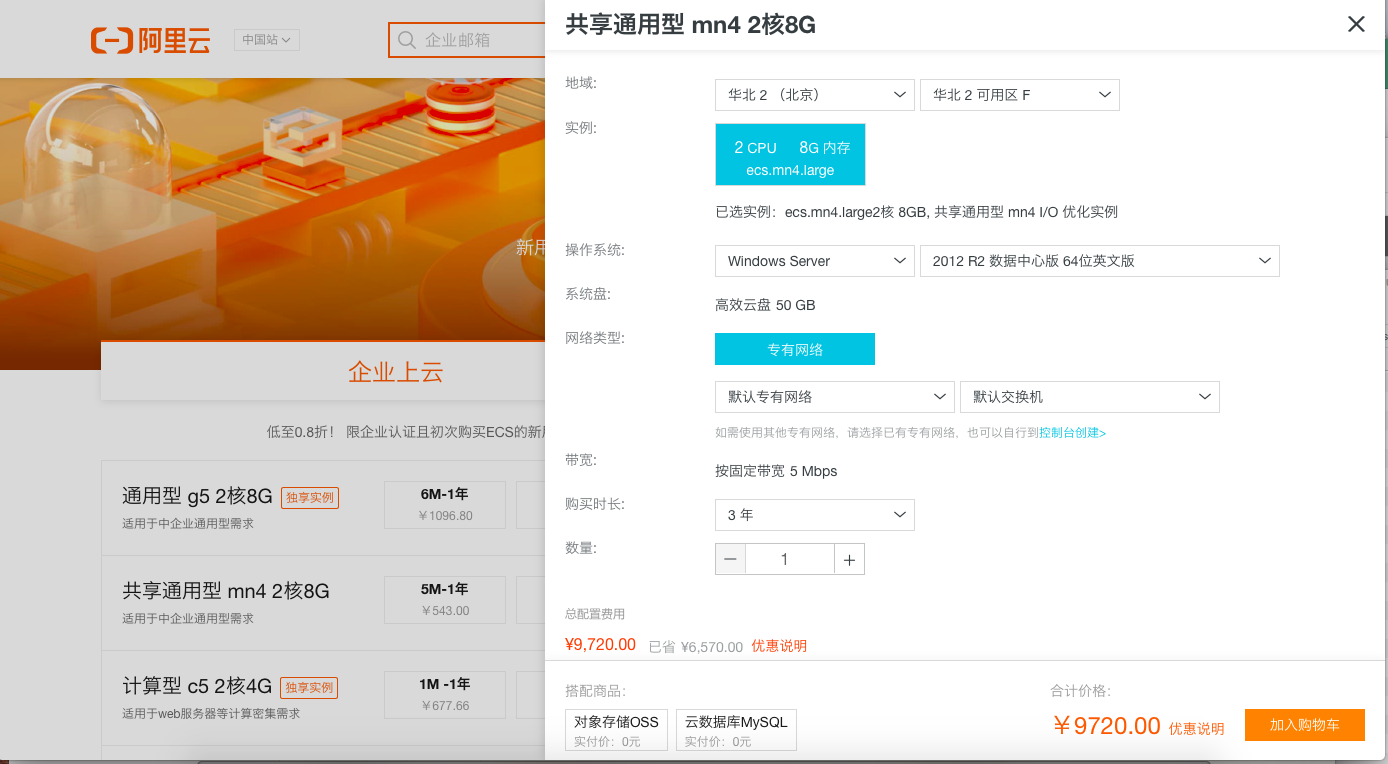Click the 独享实例 tag on 通用型 g5

tap(309, 498)
